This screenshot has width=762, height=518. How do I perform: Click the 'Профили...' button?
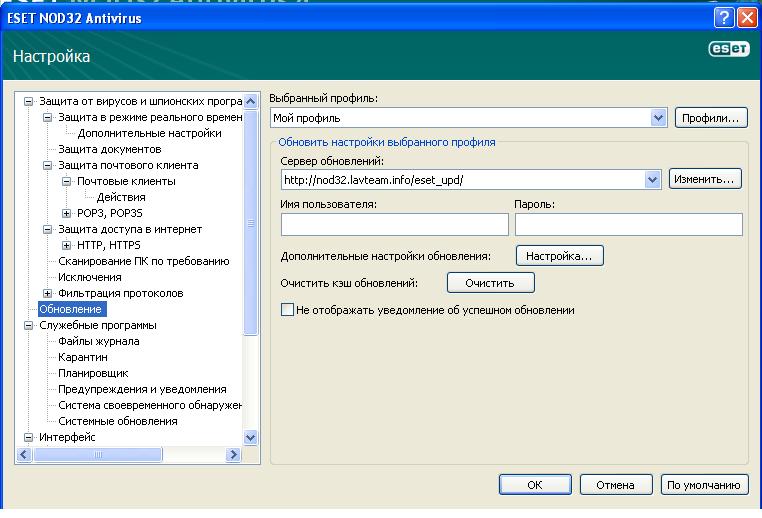coord(711,118)
